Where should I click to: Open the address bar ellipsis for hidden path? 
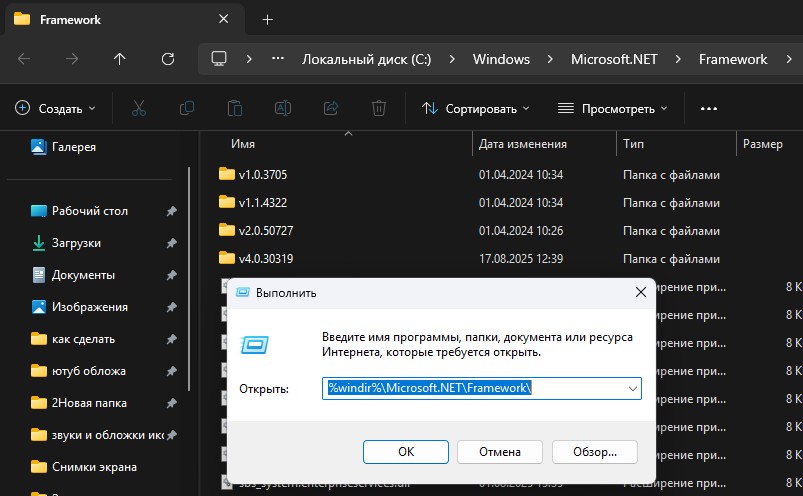tap(278, 59)
